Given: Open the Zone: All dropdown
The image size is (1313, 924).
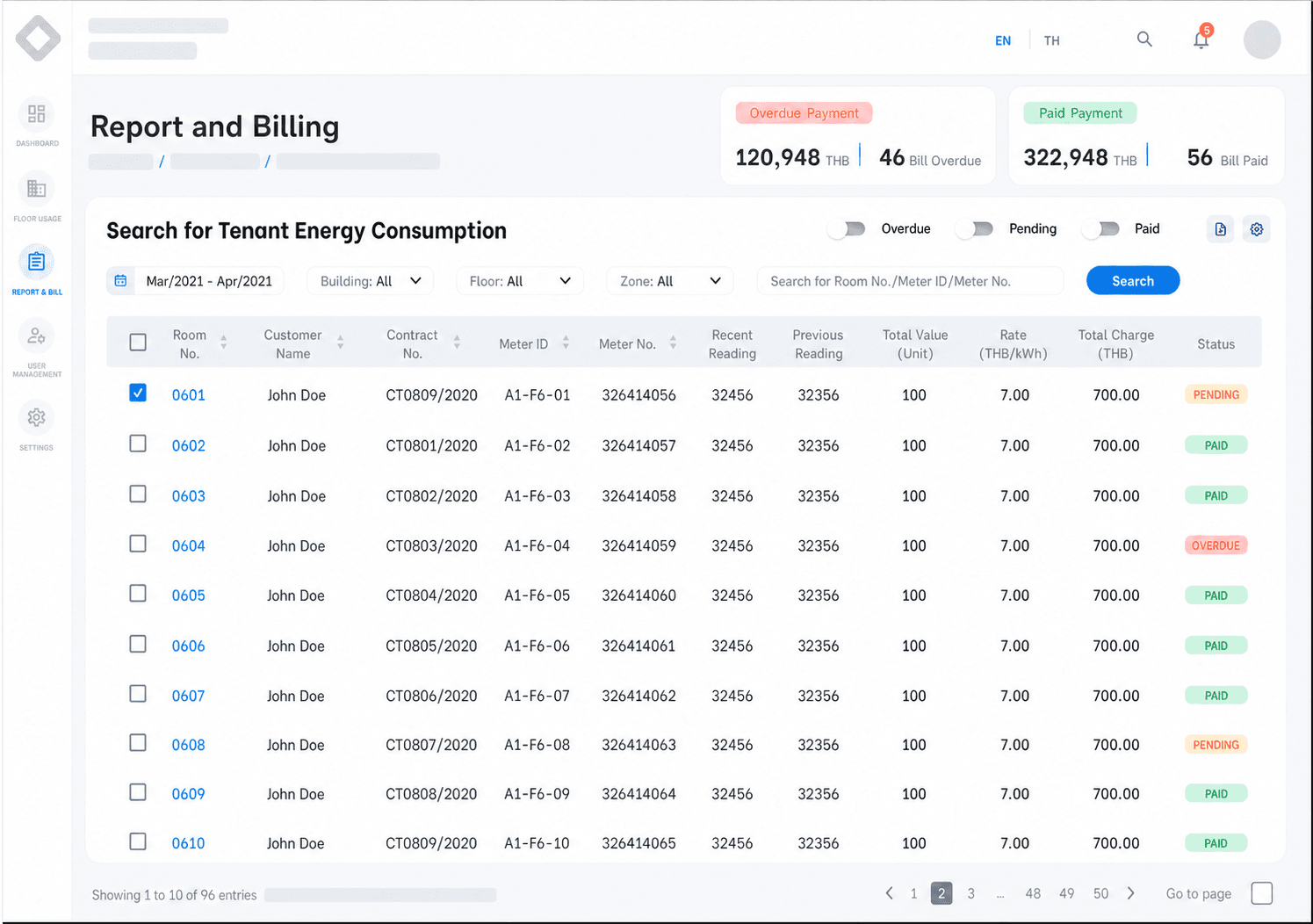Looking at the screenshot, I should 670,281.
